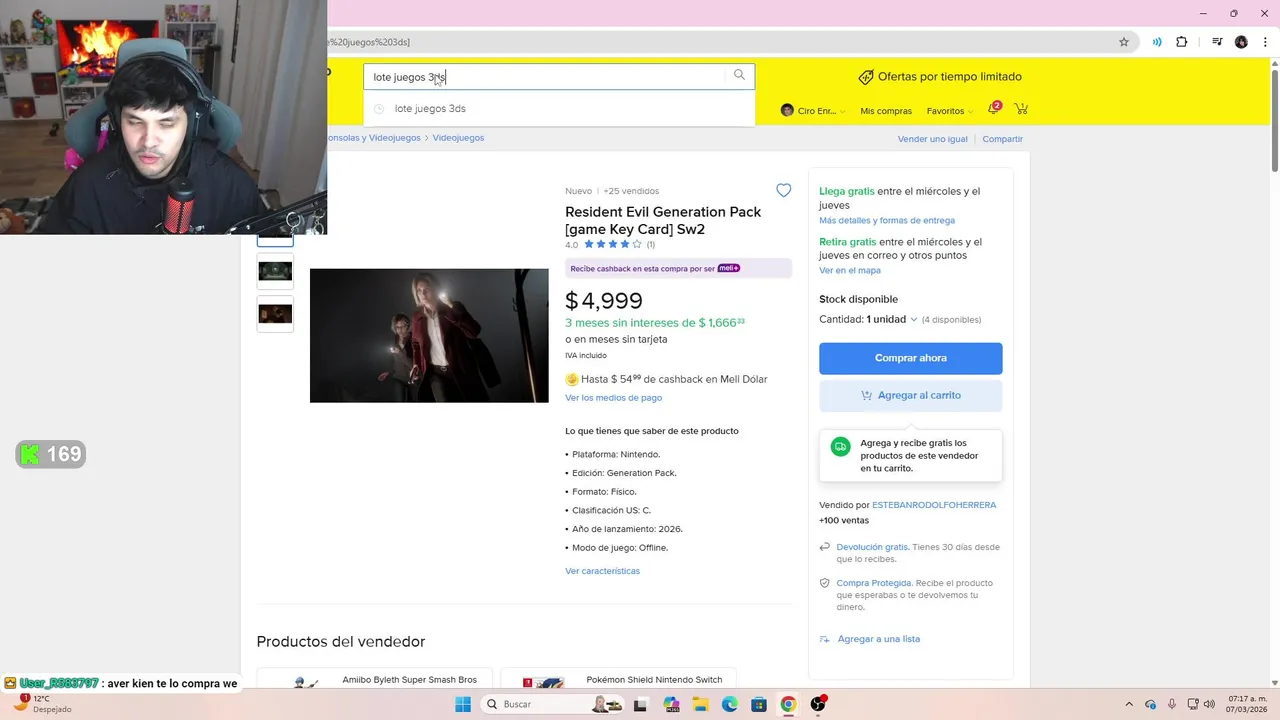Click the add-to-list icon
1280x720 pixels.
pos(825,639)
